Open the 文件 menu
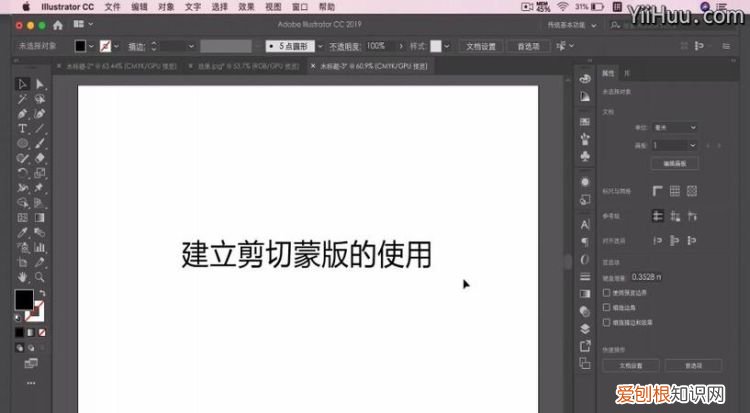Screen dimensions: 750x413 (112, 7)
